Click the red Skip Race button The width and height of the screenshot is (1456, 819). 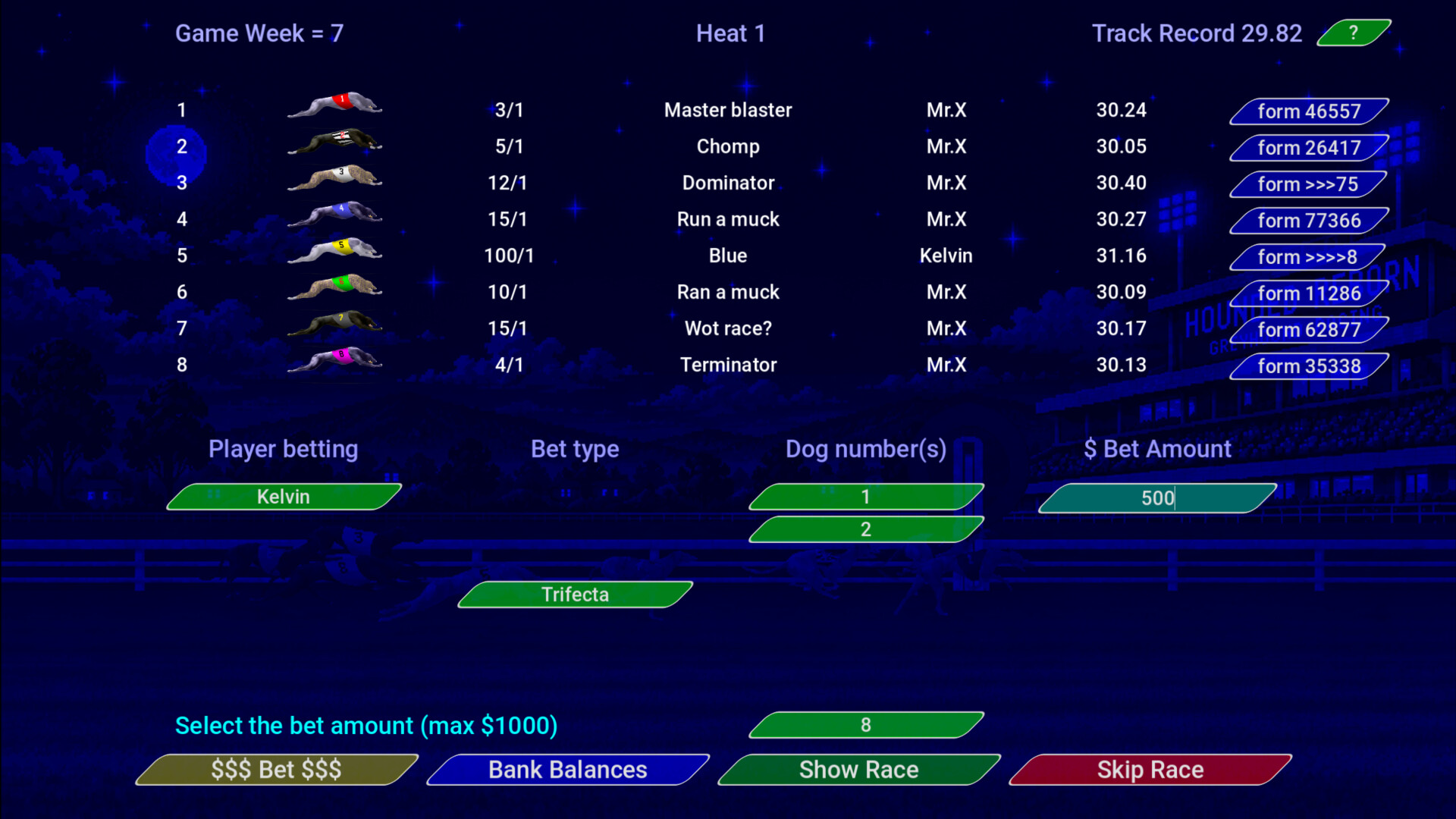pyautogui.click(x=1150, y=770)
